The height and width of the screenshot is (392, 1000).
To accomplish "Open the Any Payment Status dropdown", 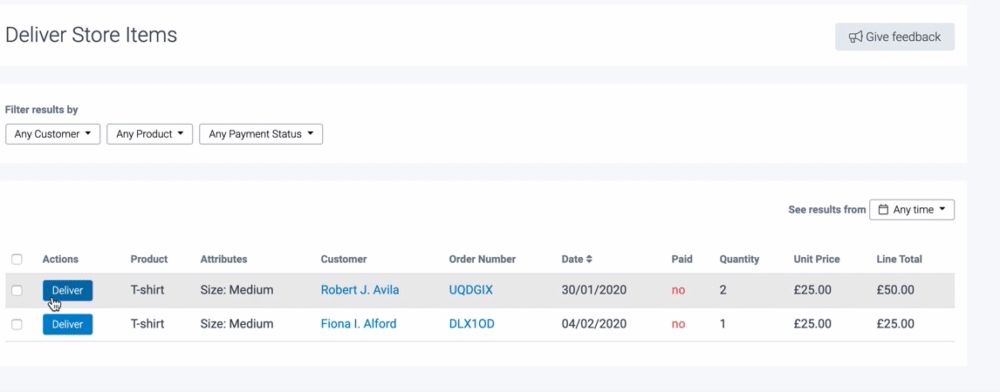I will (261, 134).
